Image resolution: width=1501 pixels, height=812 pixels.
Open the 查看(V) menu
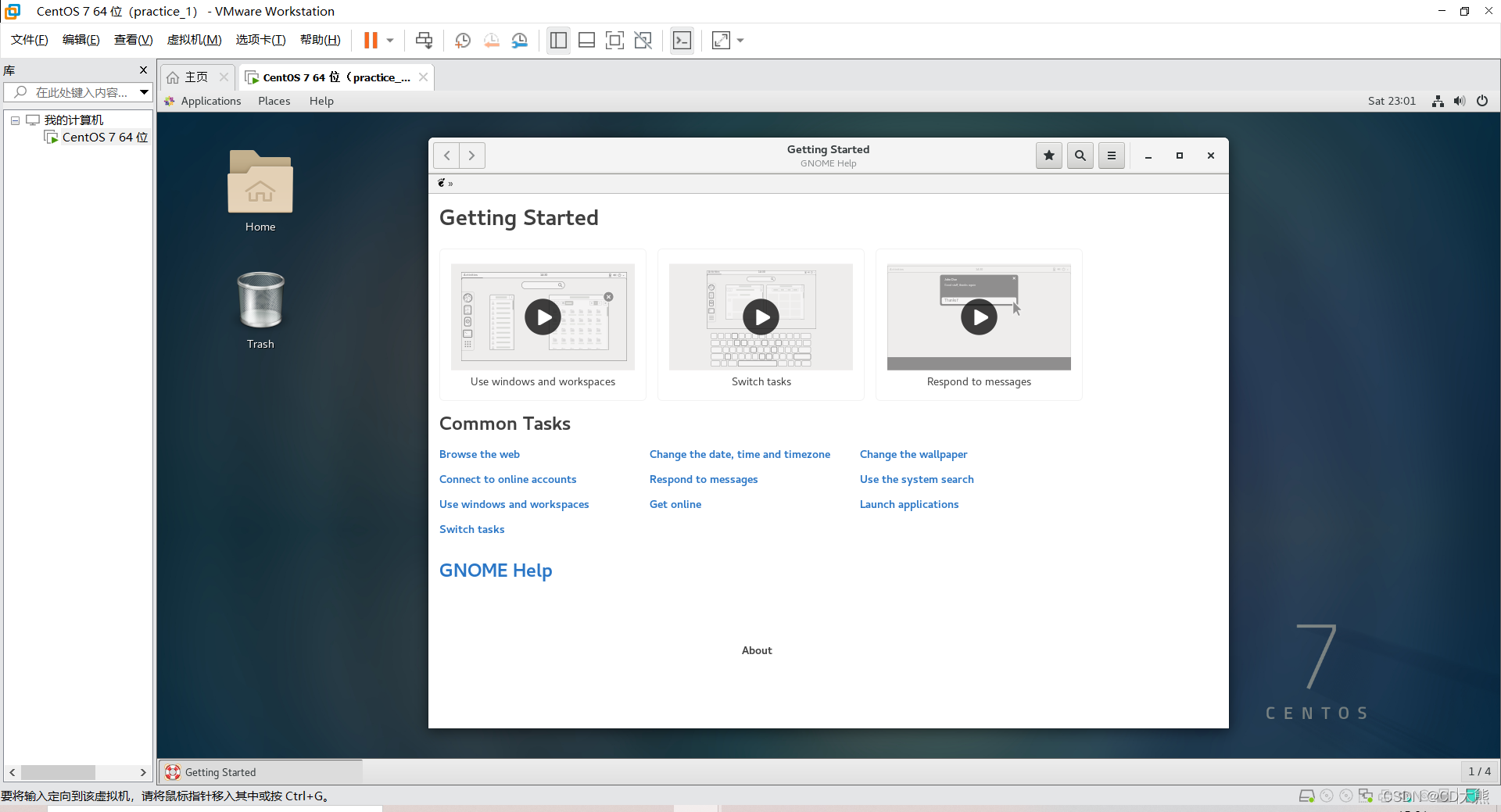[134, 40]
